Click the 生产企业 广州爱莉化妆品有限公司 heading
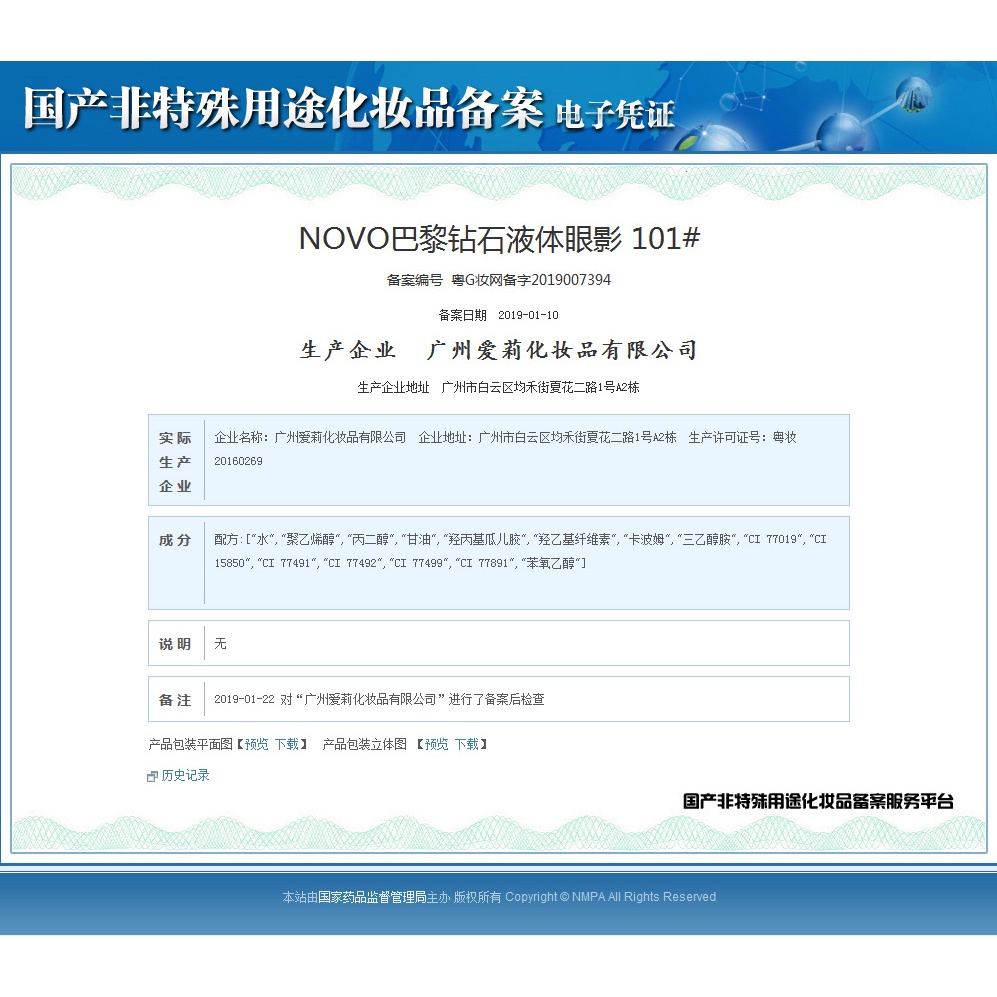 pos(499,350)
